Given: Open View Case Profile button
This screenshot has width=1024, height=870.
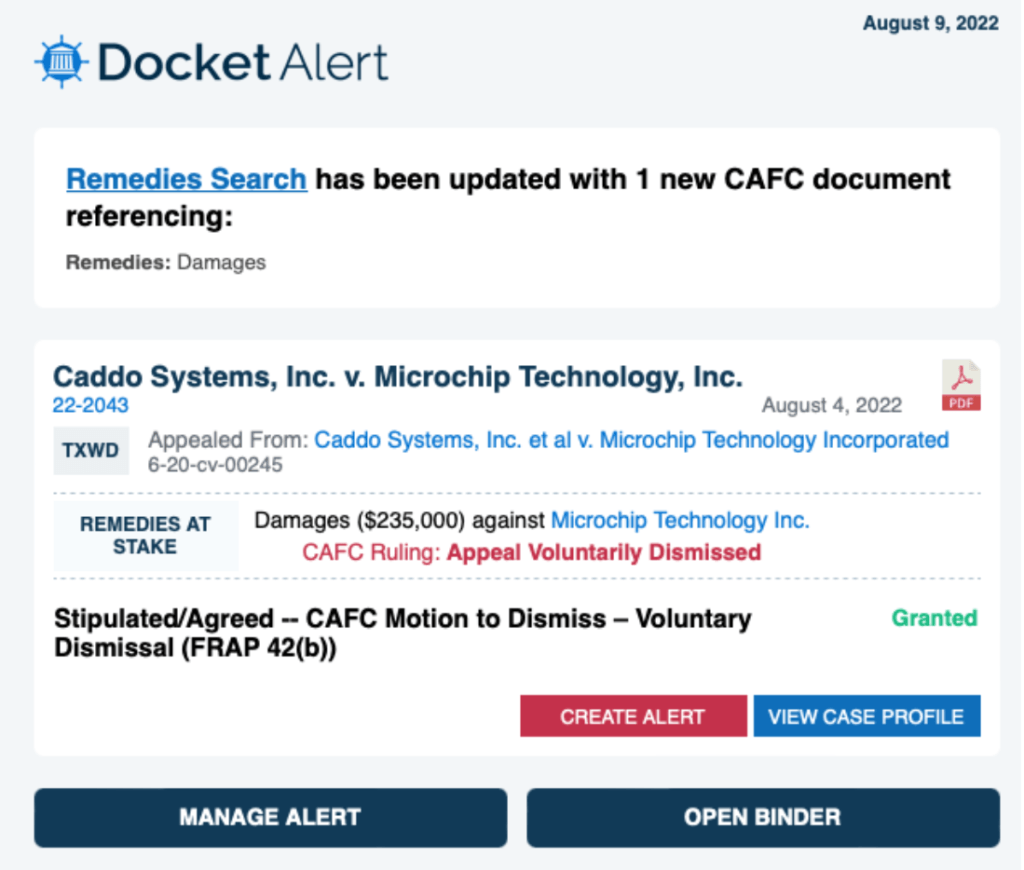Looking at the screenshot, I should click(x=866, y=716).
